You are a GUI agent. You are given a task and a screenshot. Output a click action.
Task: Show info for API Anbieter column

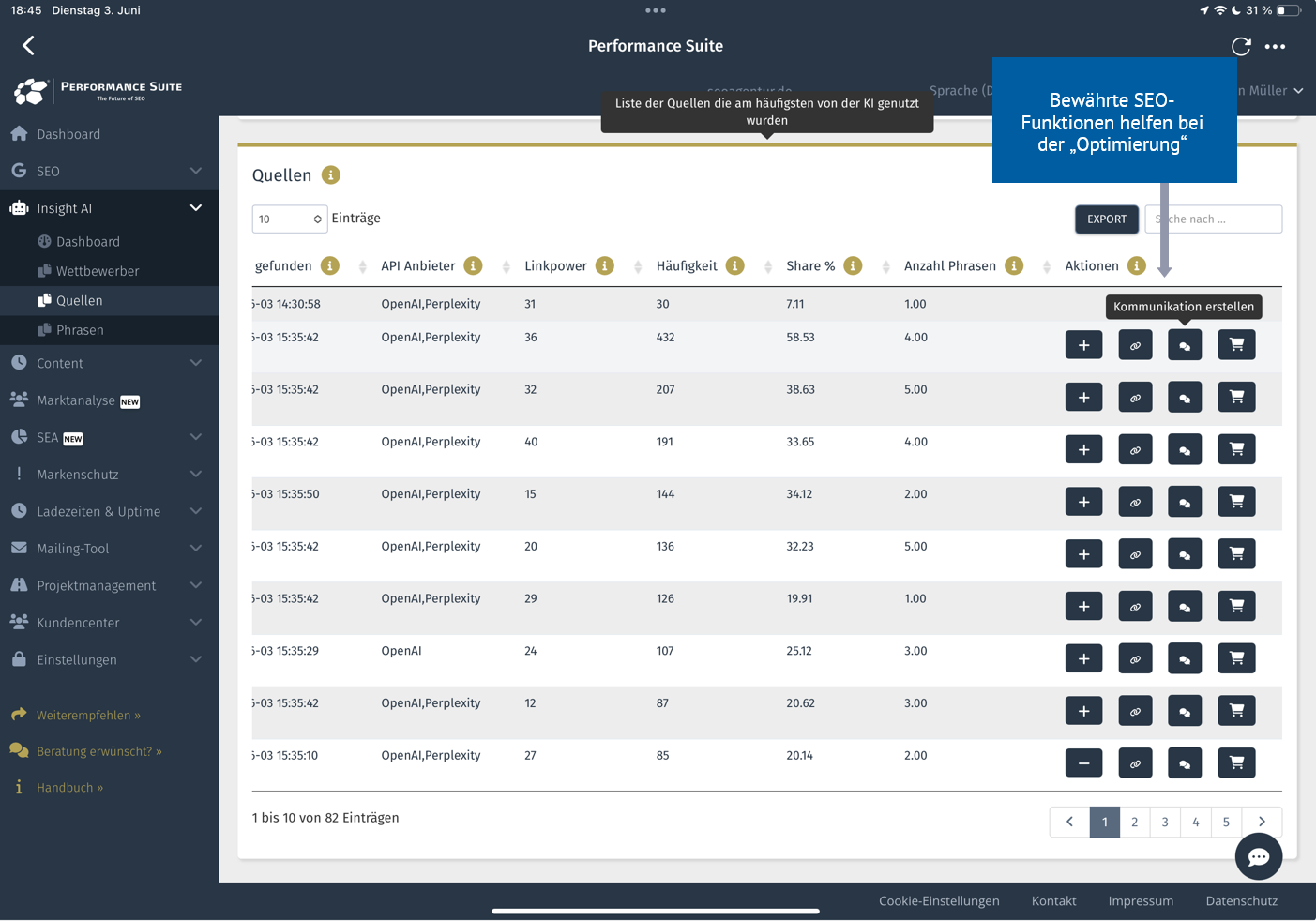474,265
